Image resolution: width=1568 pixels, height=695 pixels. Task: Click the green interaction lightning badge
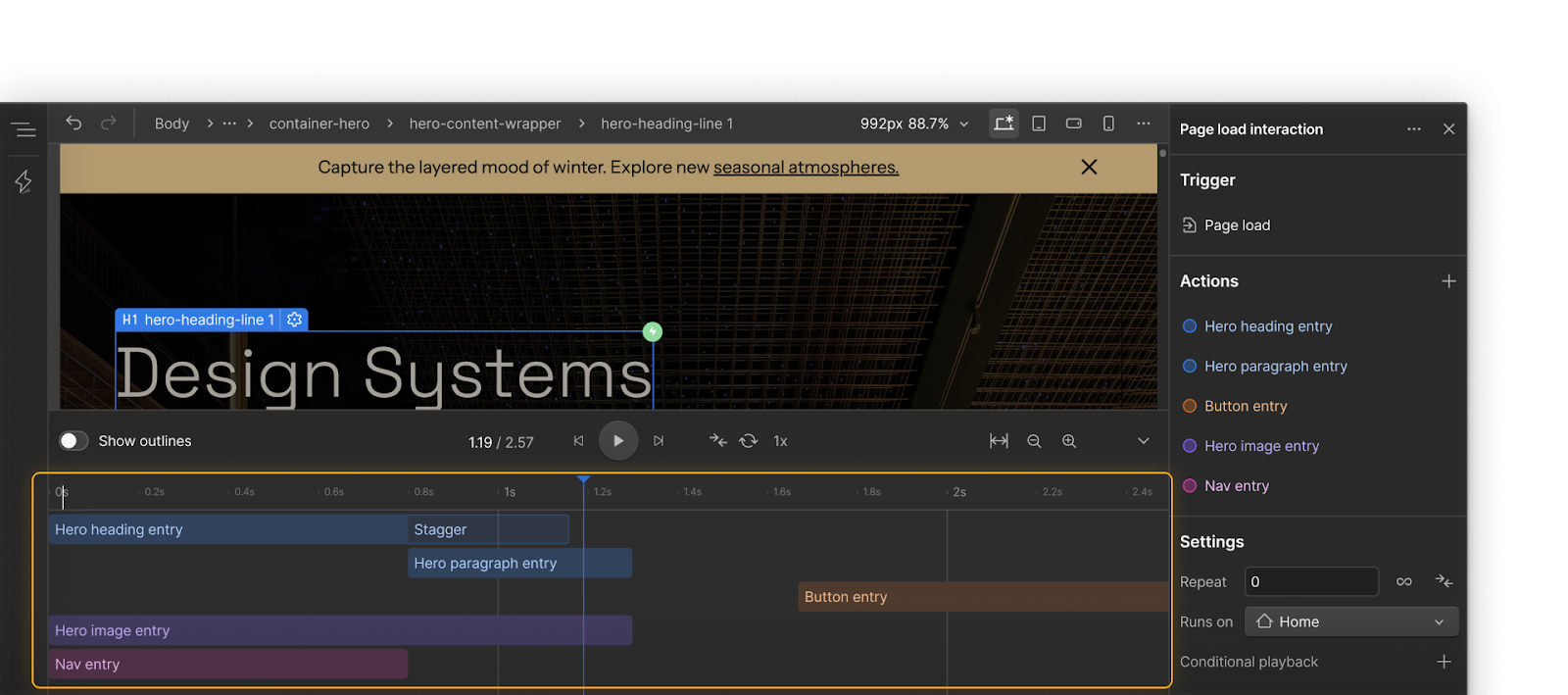(653, 332)
